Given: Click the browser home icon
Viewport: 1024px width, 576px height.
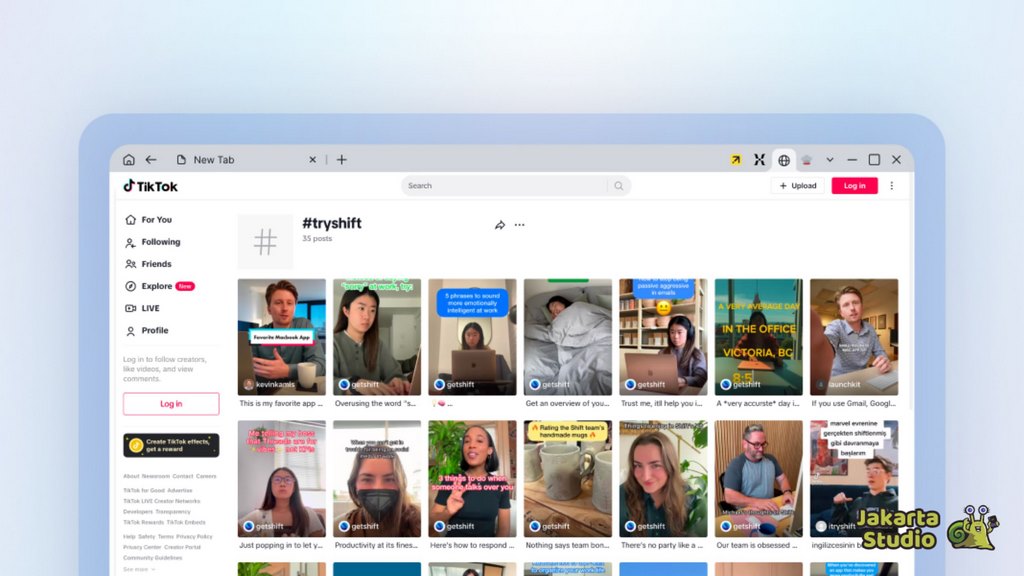Looking at the screenshot, I should tap(129, 159).
